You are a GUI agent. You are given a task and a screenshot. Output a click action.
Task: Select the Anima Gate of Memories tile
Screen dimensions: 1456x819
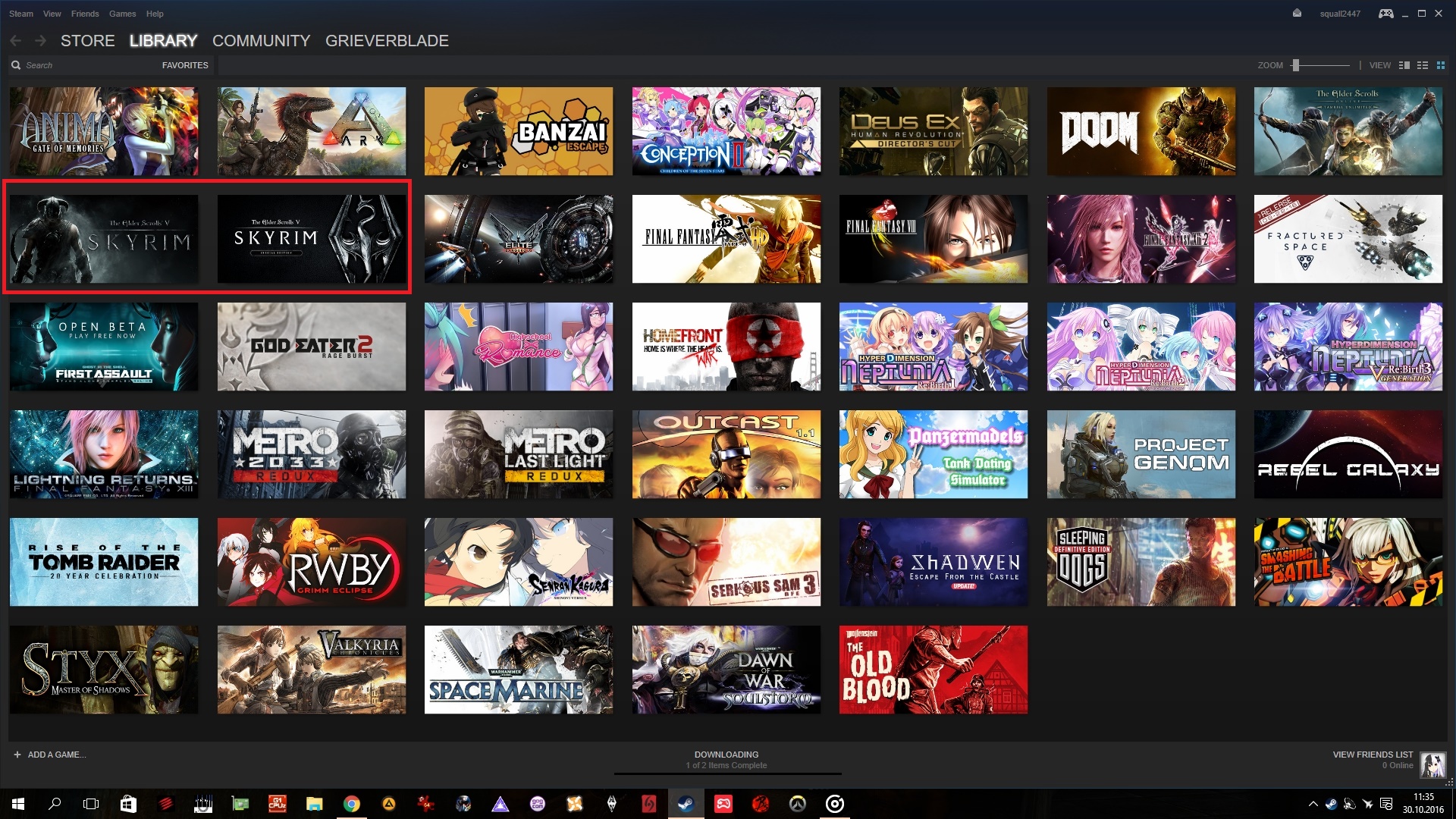click(104, 131)
